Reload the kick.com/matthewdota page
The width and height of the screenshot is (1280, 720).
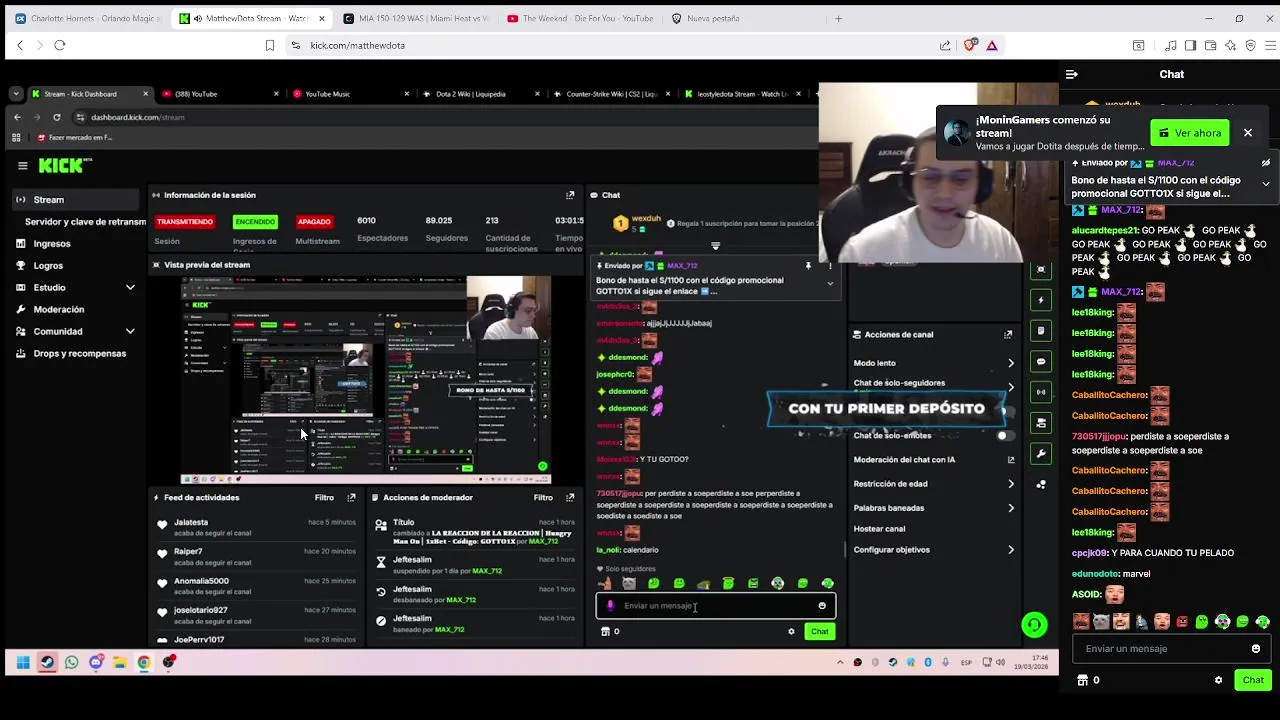pos(60,45)
